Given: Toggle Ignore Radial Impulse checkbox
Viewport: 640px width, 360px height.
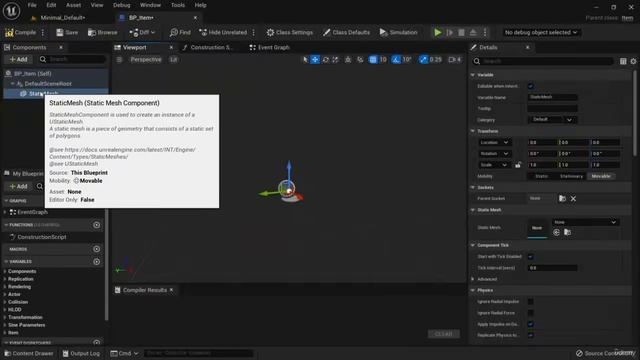Looking at the screenshot, I should [531, 302].
